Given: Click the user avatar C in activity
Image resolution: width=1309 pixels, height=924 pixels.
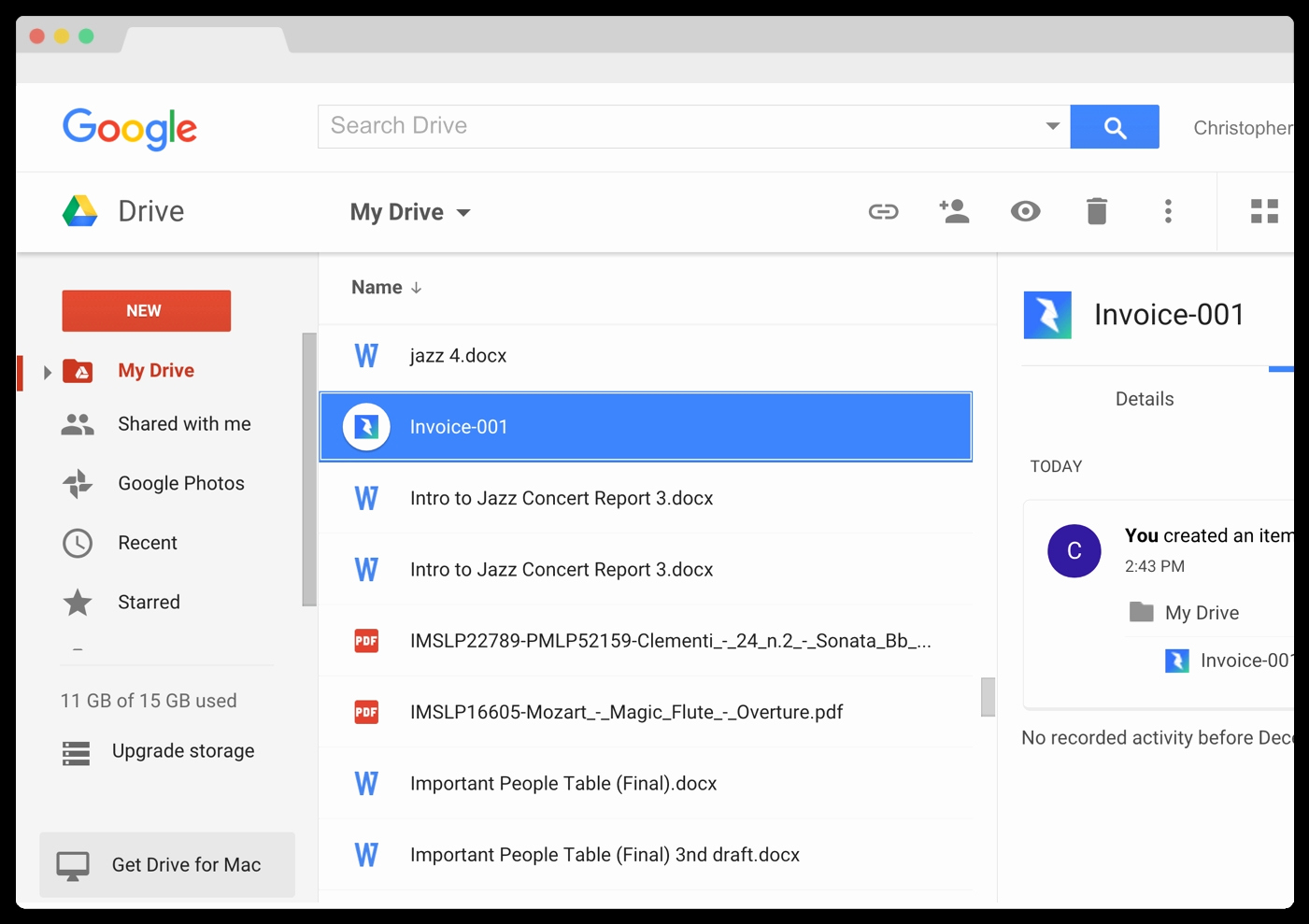Looking at the screenshot, I should click(x=1074, y=550).
